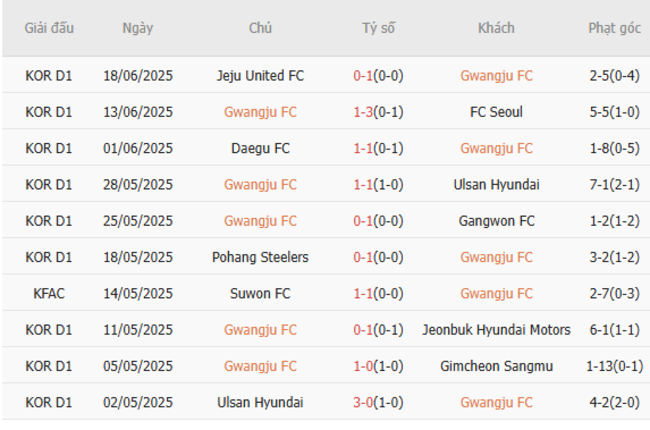Open the 3-0 match score details
This screenshot has width=650, height=430.
coord(364,402)
